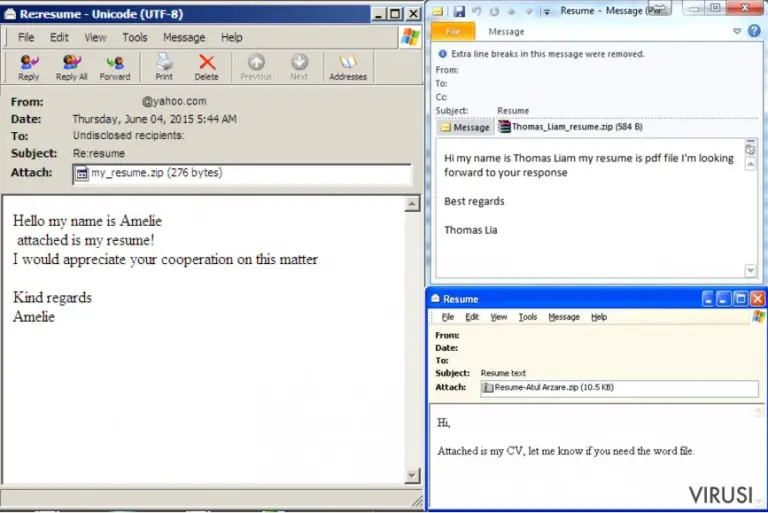The width and height of the screenshot is (768, 513).
Task: Open Message menu in Re:resume window
Action: click(x=184, y=37)
